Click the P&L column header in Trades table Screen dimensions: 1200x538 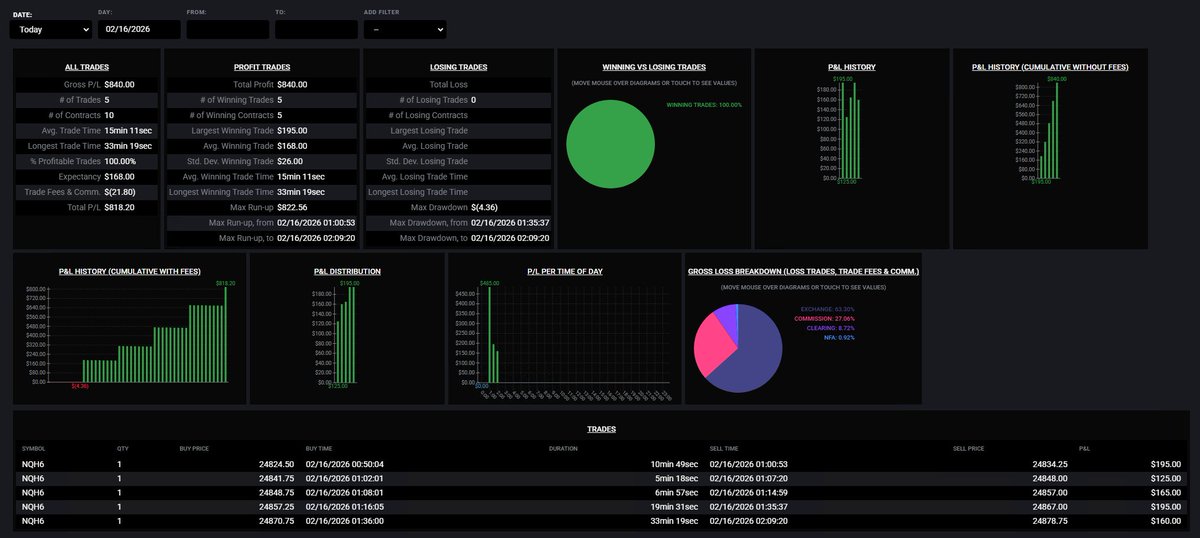pos(1085,449)
